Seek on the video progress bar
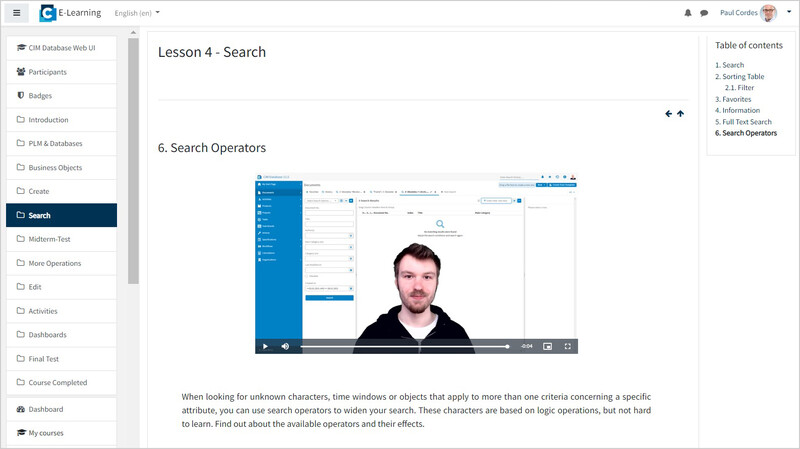800x449 pixels. (405, 346)
